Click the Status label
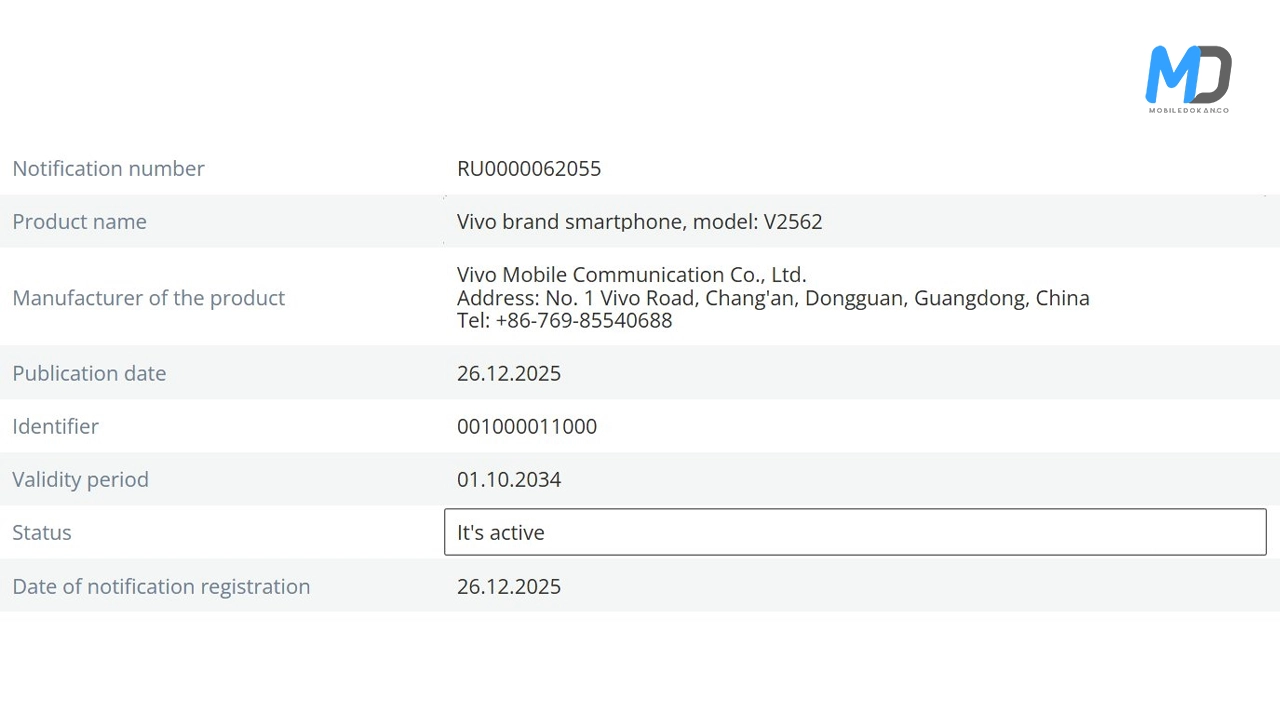 tap(42, 532)
